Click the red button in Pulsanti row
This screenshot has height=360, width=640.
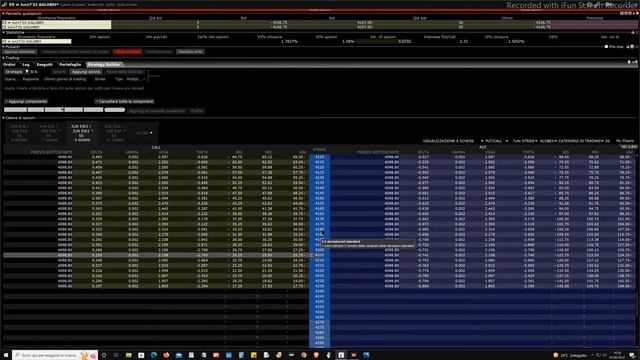click(127, 52)
